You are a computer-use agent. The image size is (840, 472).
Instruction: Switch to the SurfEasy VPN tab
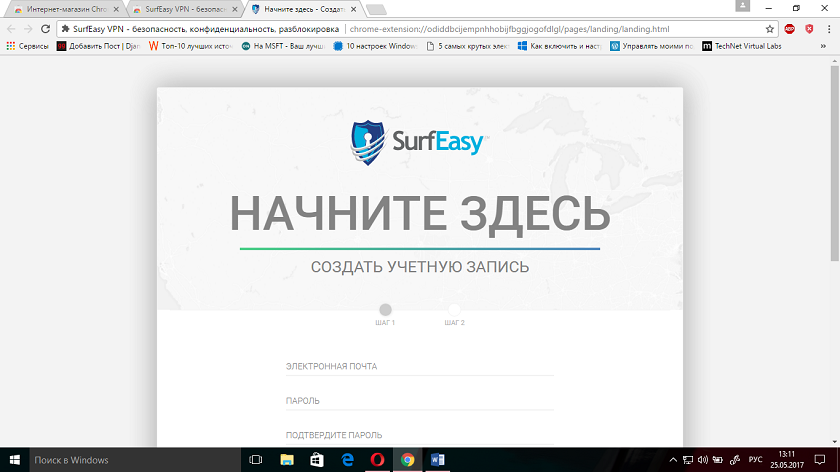180,9
